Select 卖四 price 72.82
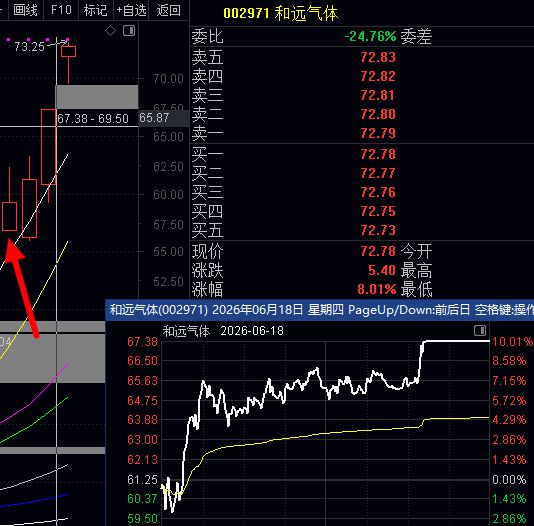The image size is (534, 526). [x=378, y=76]
